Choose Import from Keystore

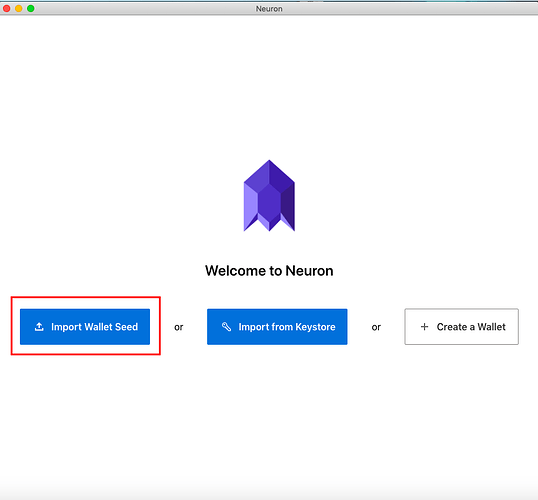click(277, 327)
